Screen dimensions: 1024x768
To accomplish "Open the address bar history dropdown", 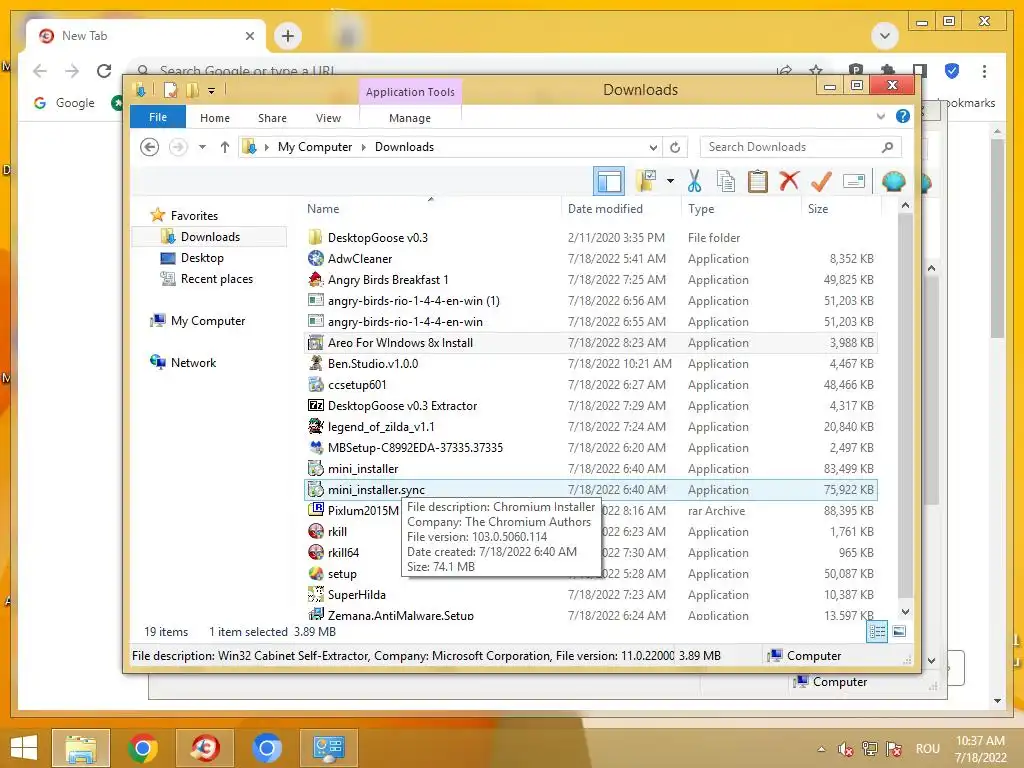I will (653, 148).
